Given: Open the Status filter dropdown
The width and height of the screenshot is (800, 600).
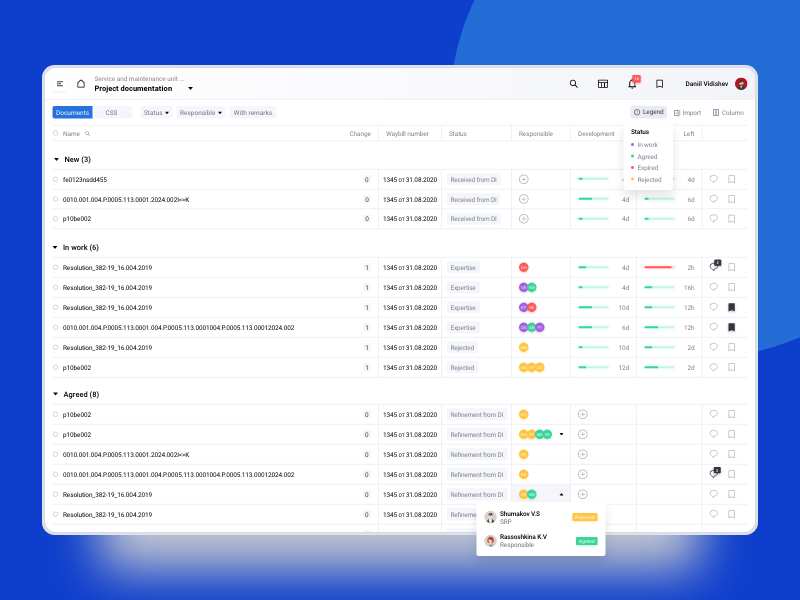Looking at the screenshot, I should (156, 113).
